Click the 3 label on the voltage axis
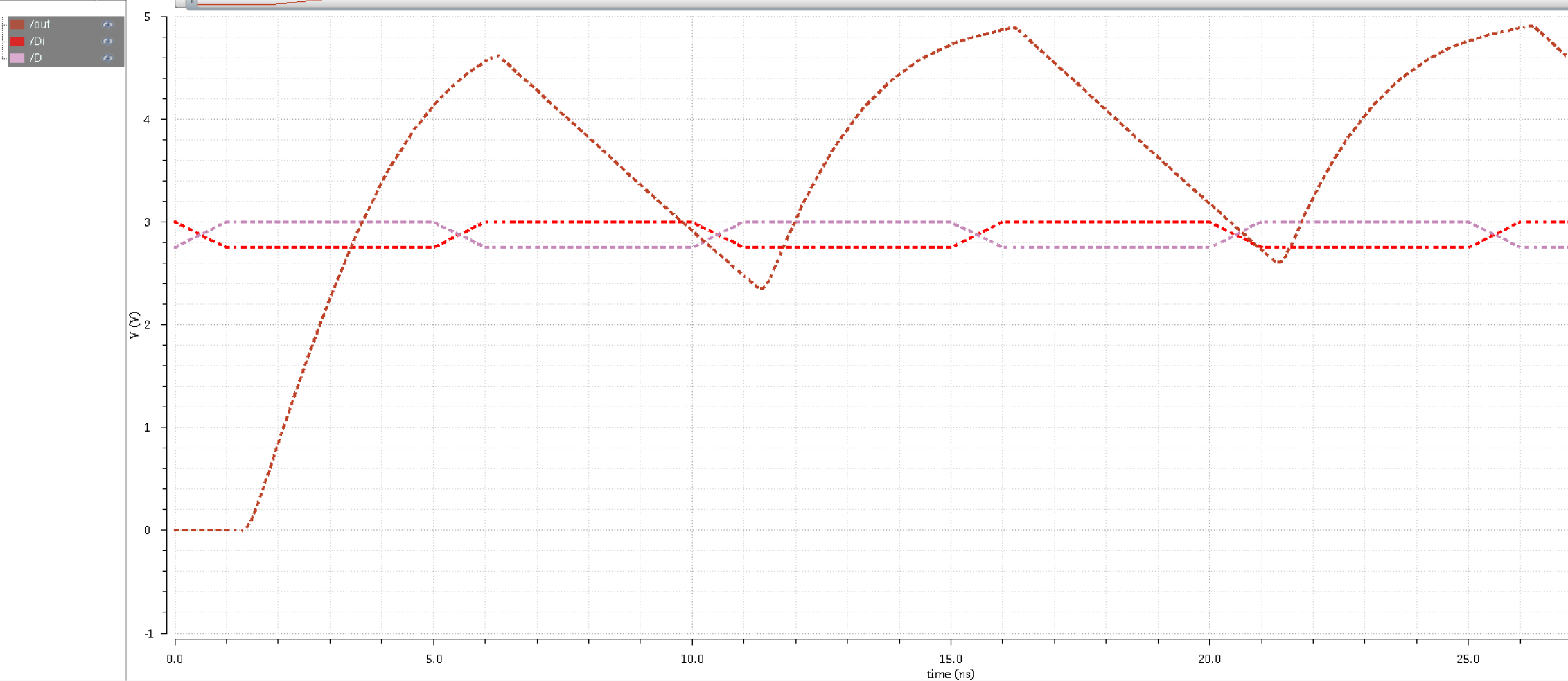Screen dimensions: 1568x681 pos(147,222)
